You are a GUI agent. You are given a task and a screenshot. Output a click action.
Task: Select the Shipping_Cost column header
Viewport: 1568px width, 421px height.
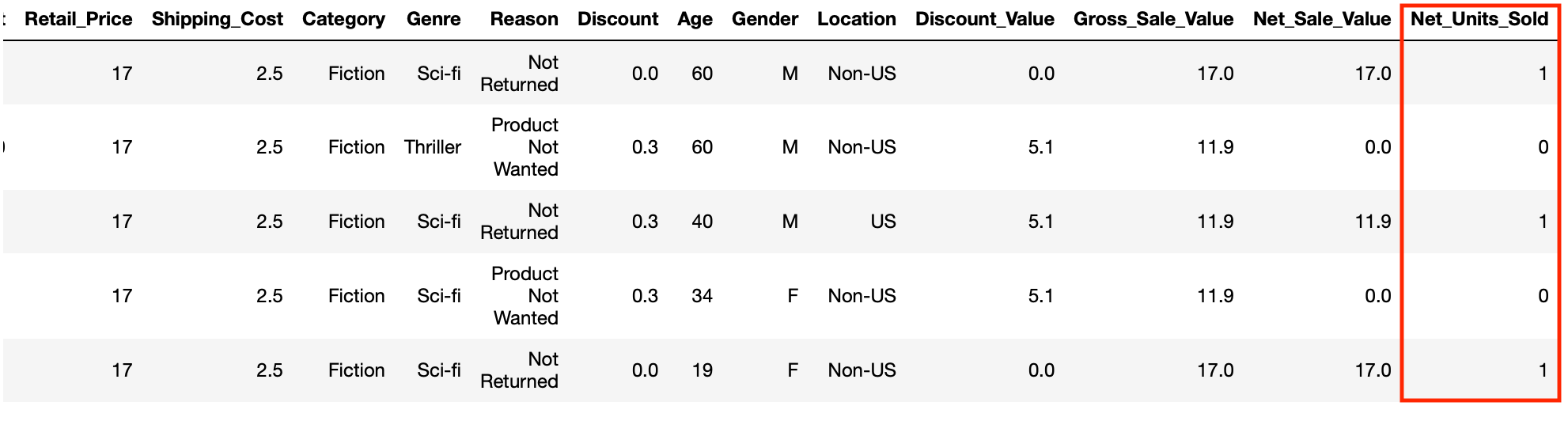click(x=217, y=19)
